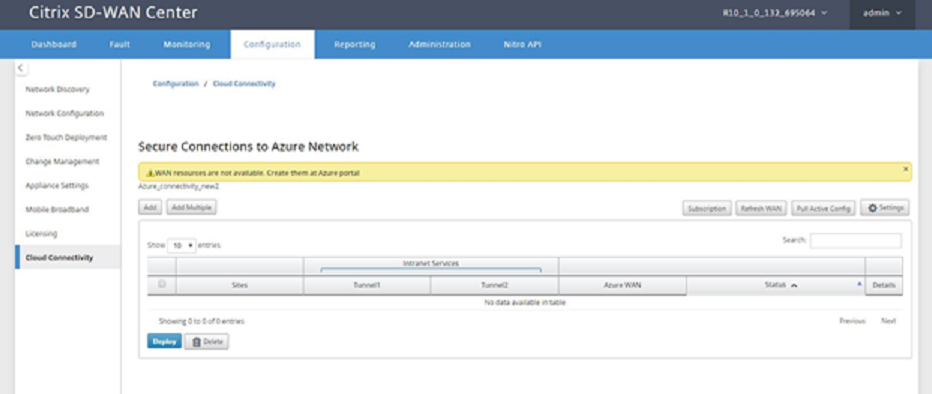This screenshot has width=932, height=394.
Task: Click the Details column header
Action: pos(884,285)
